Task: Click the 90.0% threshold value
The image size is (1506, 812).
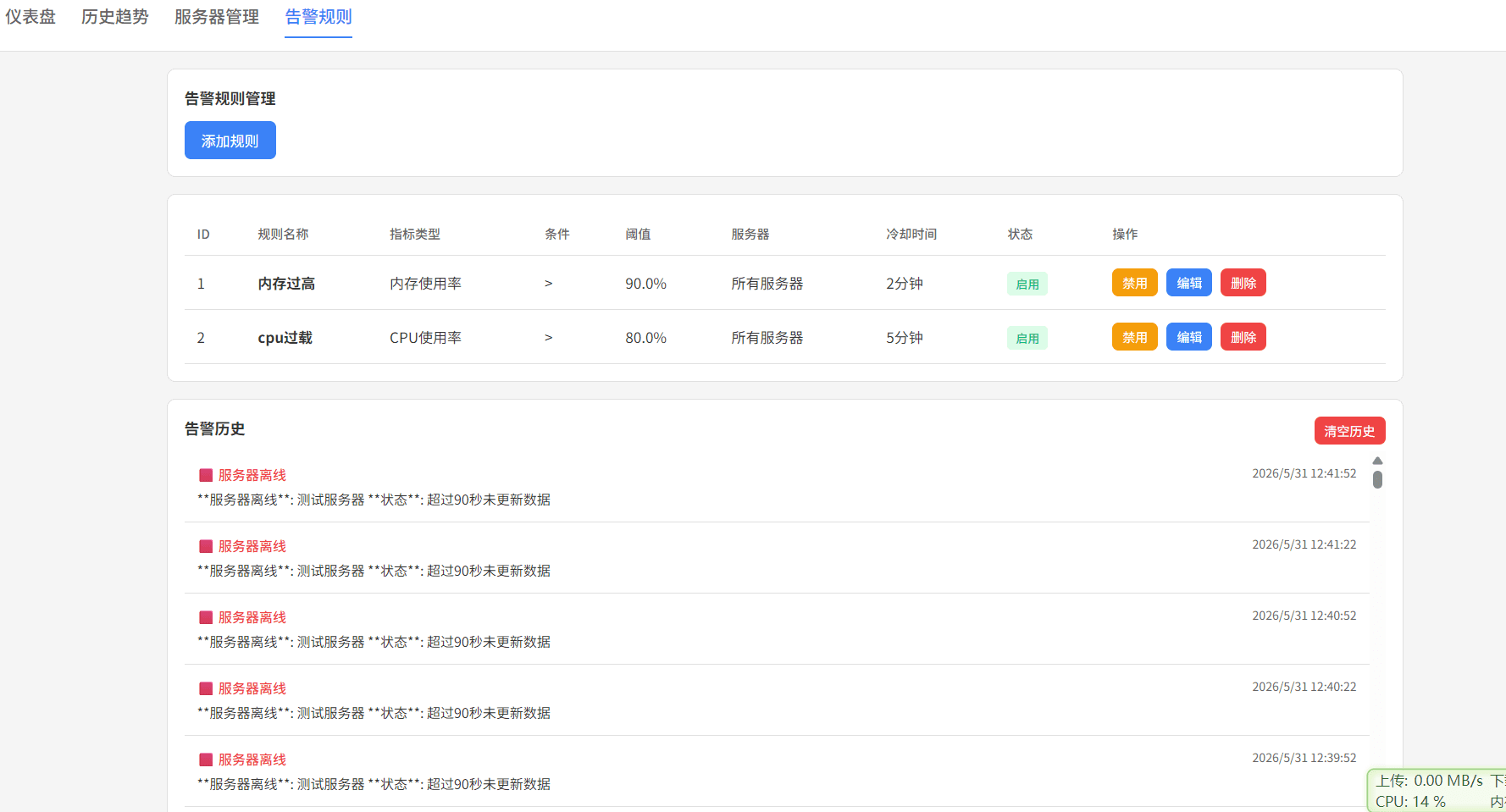Action: pos(645,284)
